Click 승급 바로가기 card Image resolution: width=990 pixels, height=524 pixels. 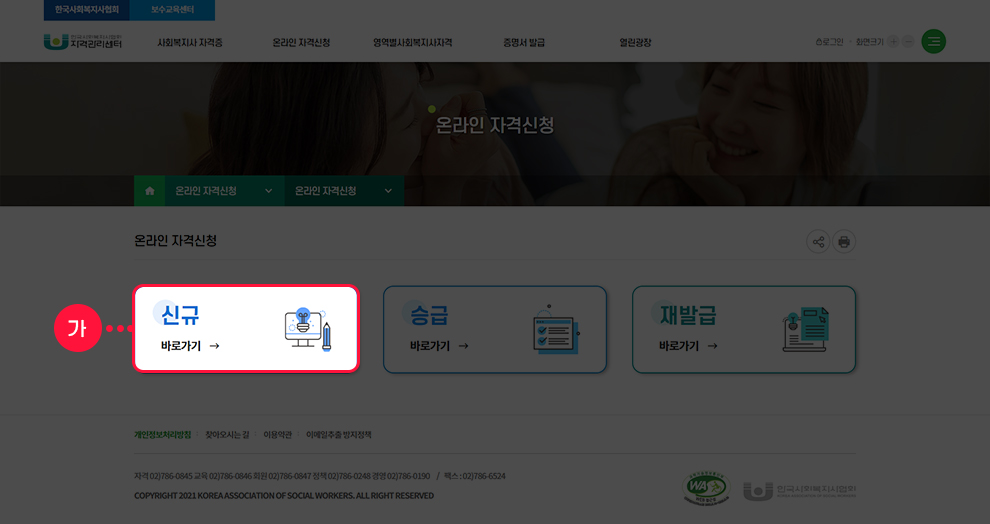[x=494, y=330]
